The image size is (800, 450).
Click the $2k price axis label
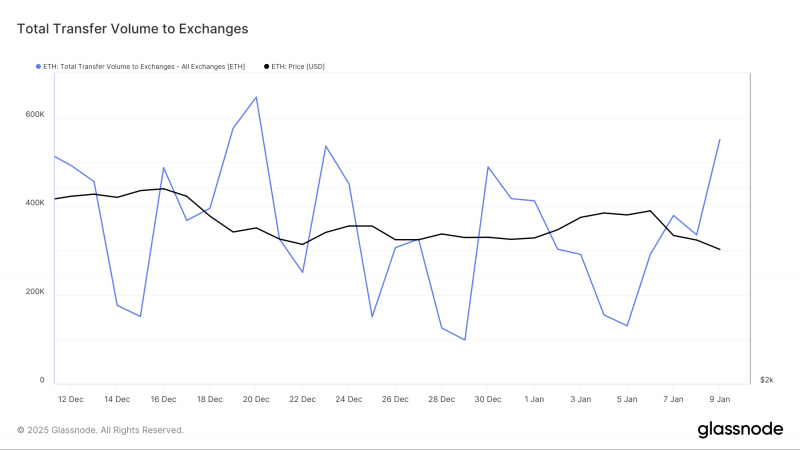(766, 380)
